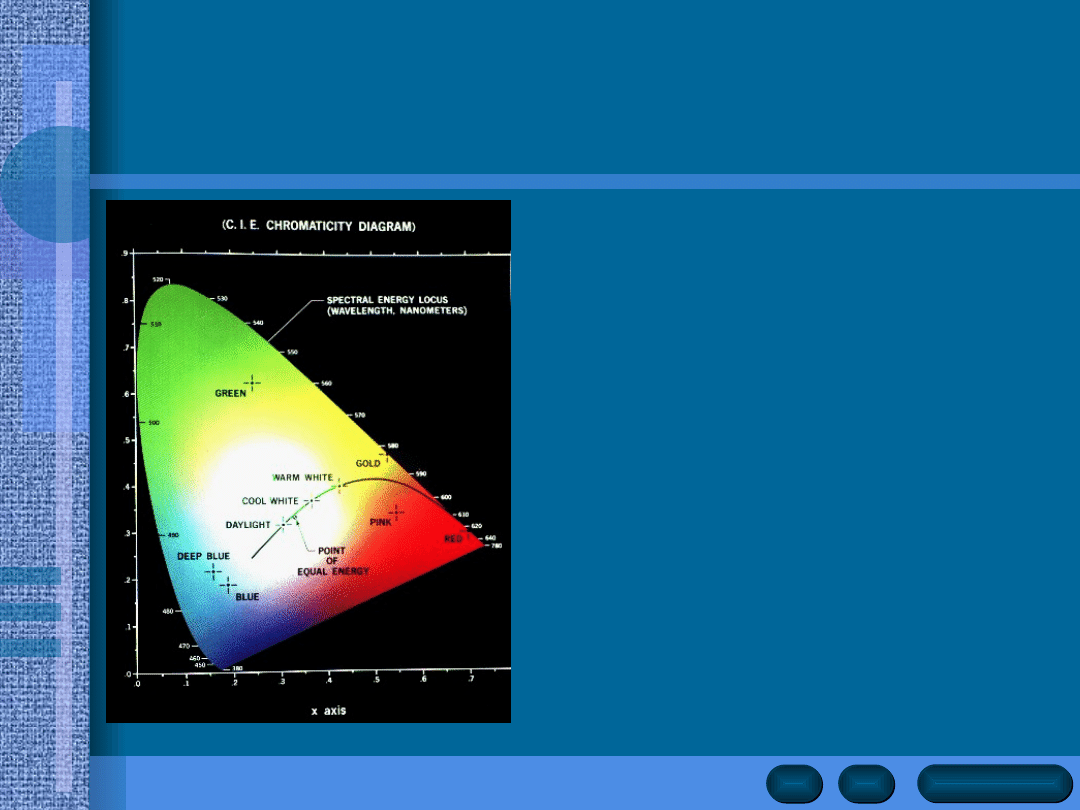Click the DAYLIGHT crosshair marker

pos(284,524)
